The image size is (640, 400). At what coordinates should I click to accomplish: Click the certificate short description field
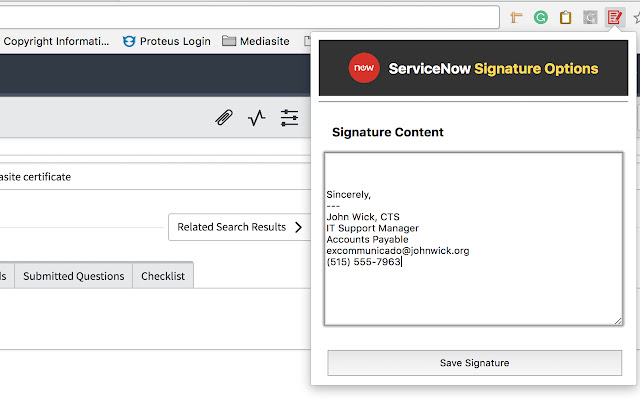point(155,177)
